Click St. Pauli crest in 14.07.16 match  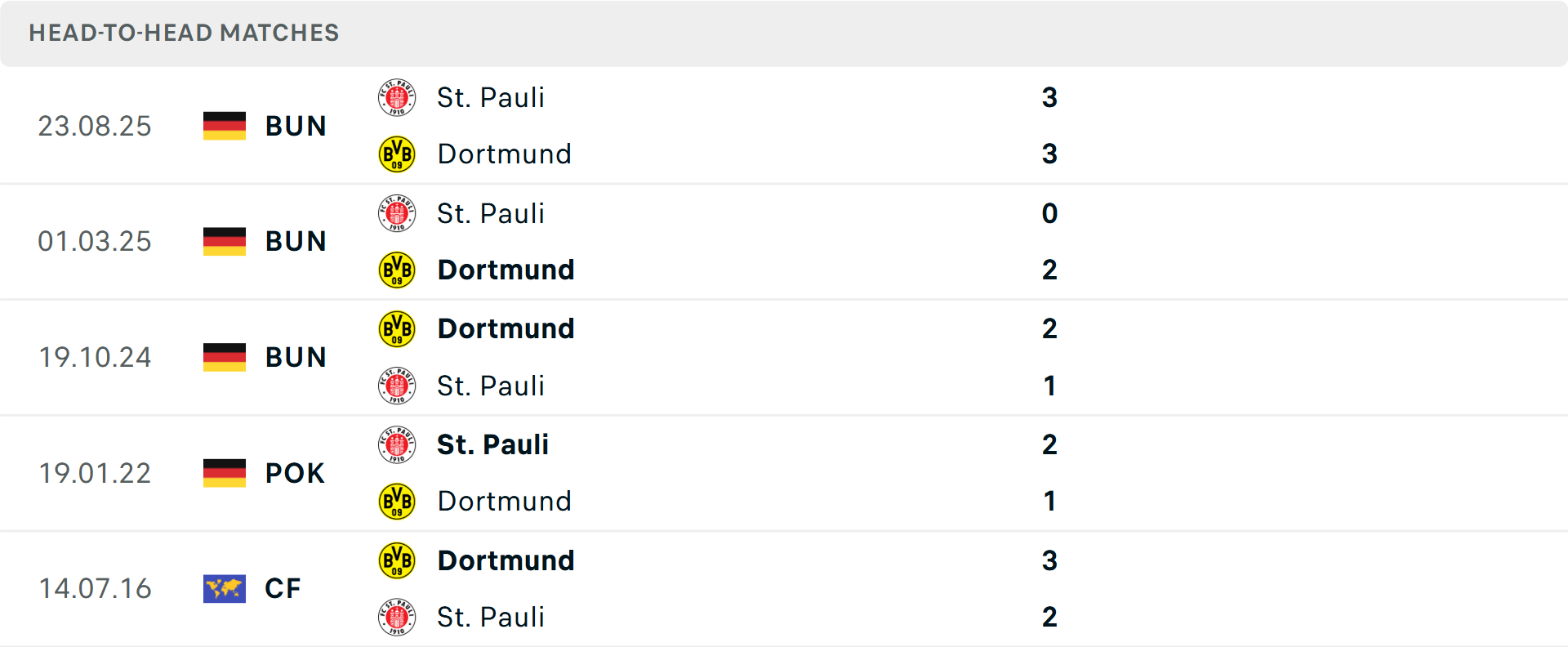click(397, 618)
